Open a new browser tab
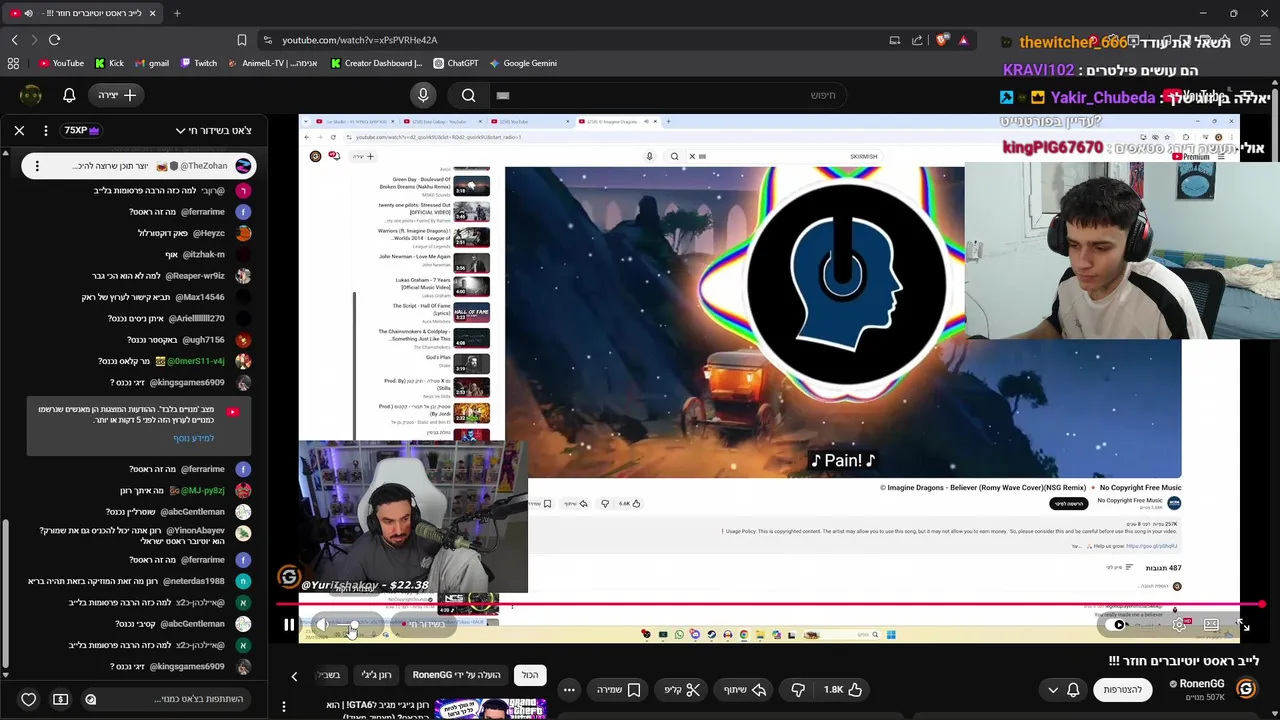Viewport: 1280px width, 720px height. pos(177,13)
